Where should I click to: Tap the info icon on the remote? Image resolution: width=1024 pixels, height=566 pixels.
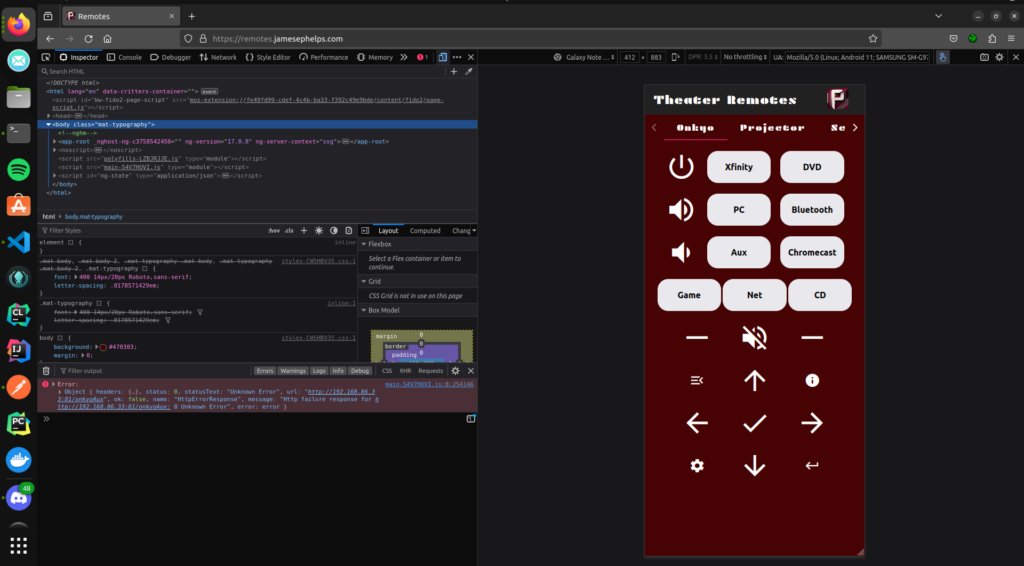tap(812, 380)
